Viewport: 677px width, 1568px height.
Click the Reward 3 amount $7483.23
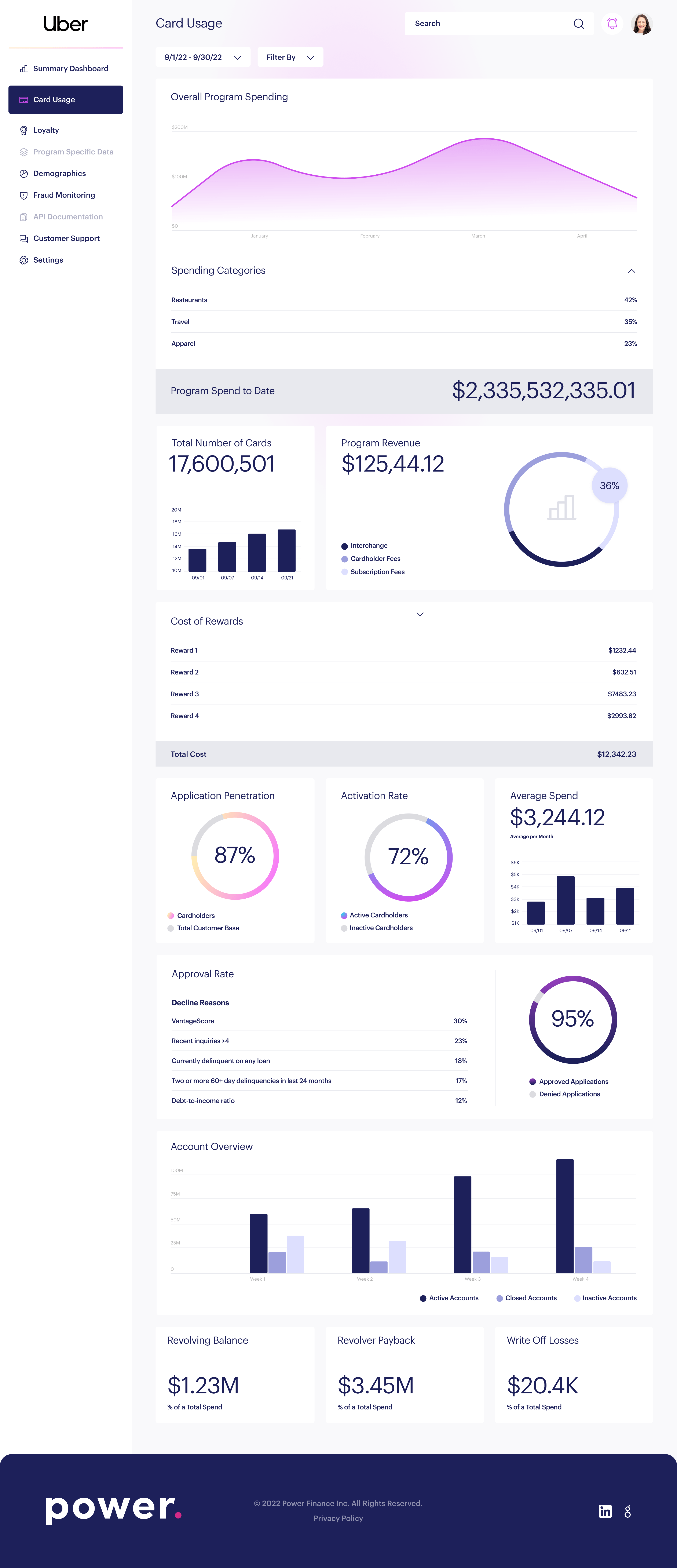pyautogui.click(x=622, y=694)
